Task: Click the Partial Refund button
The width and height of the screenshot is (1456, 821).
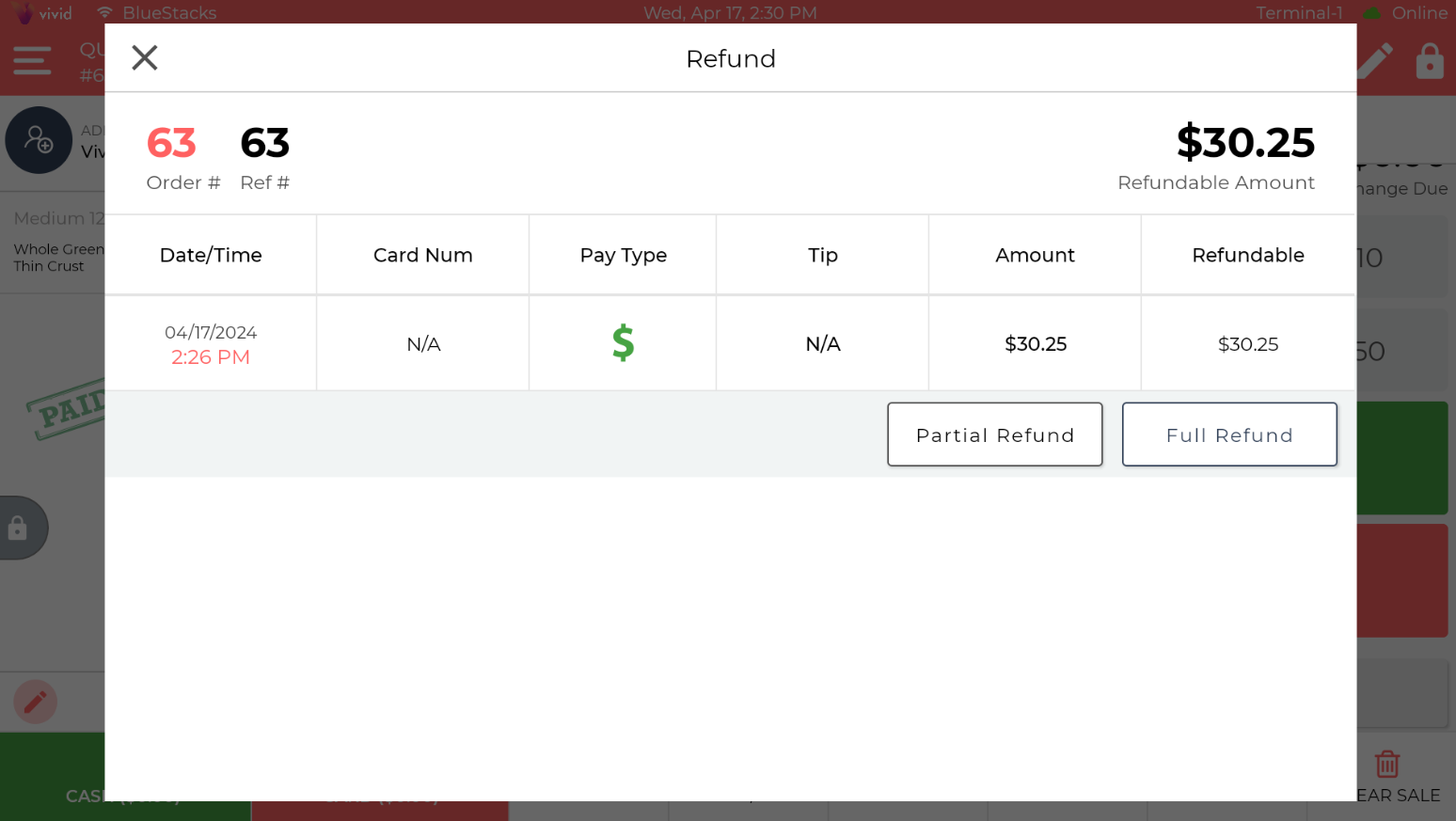Action: (995, 434)
